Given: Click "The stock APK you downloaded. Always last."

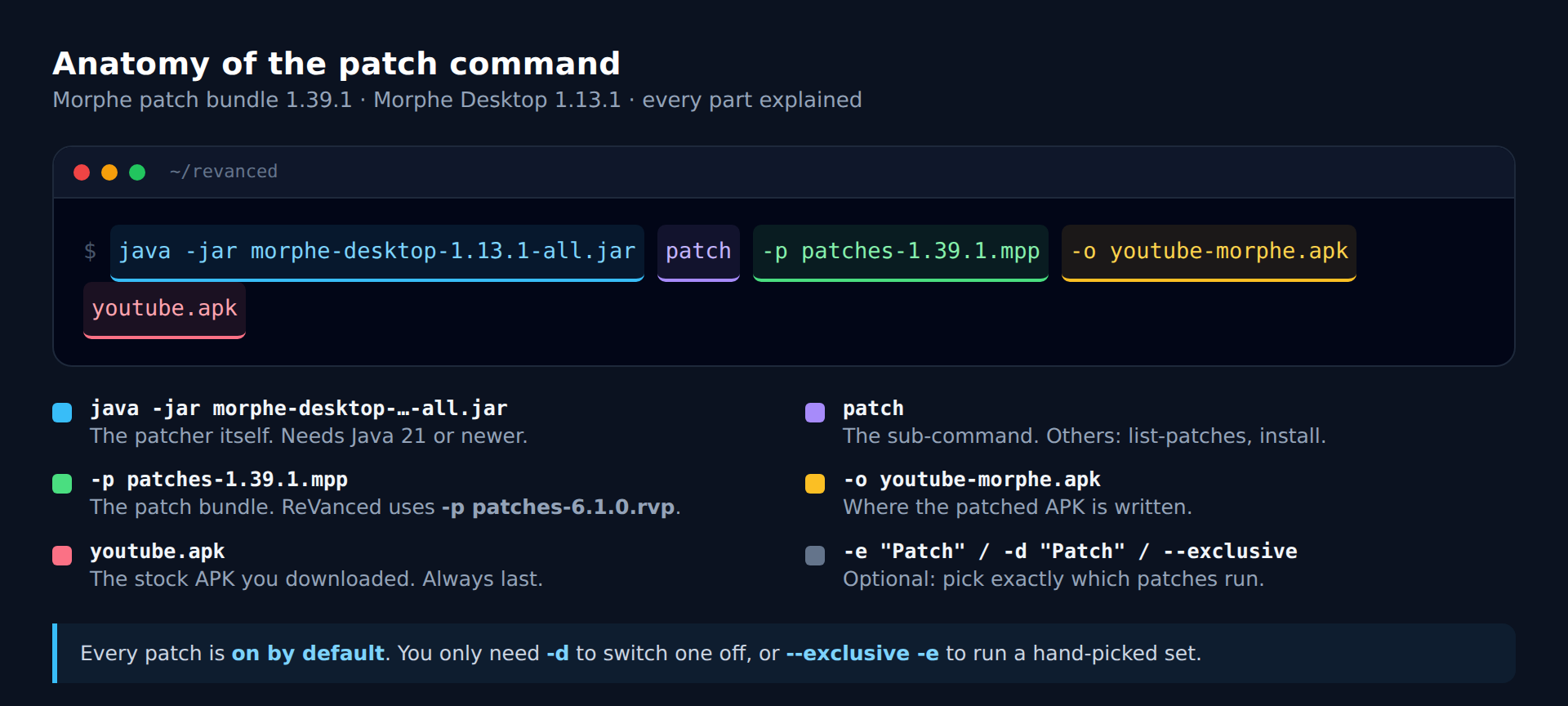Looking at the screenshot, I should coord(316,579).
